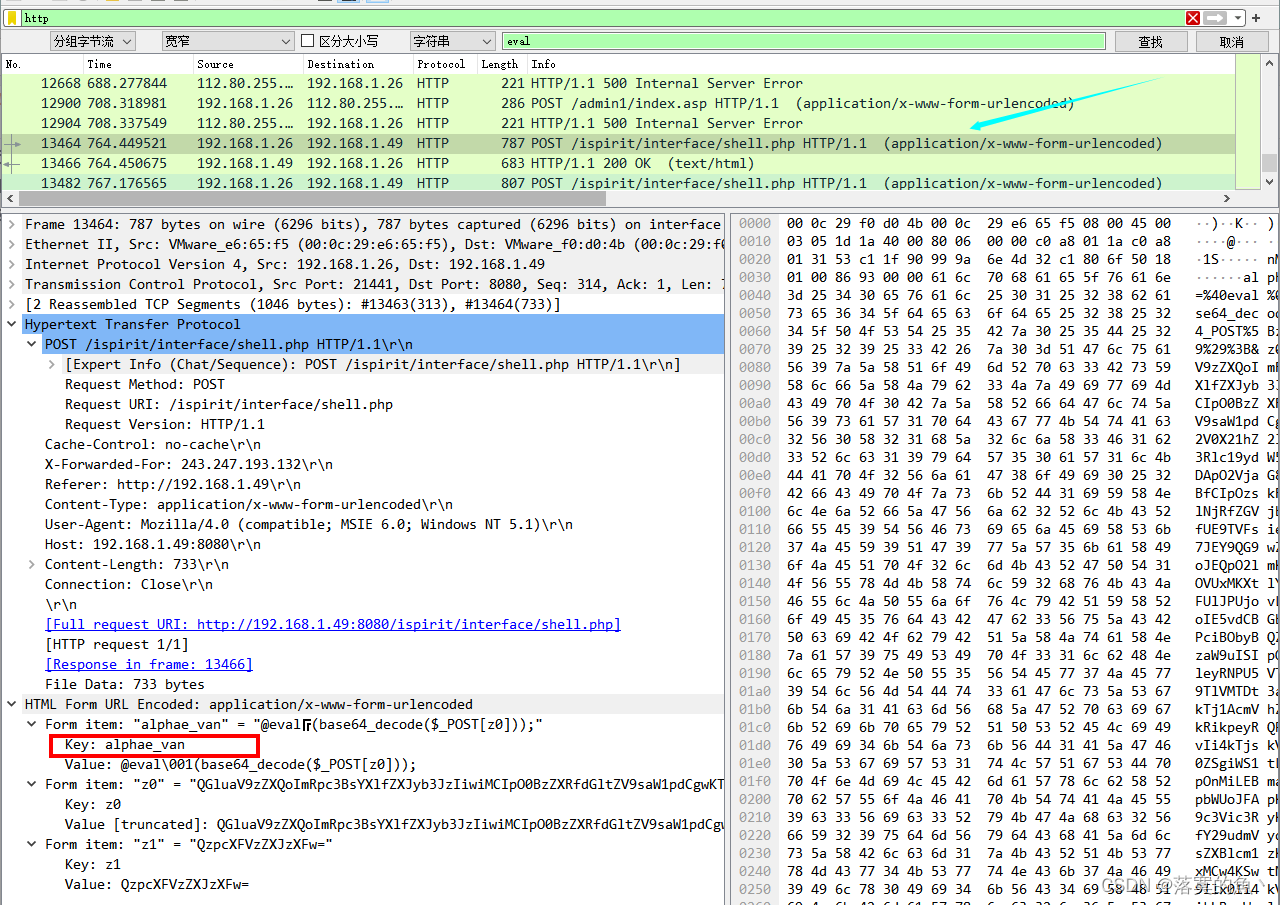Sort by the Protocol column header
1280x905 pixels.
[445, 64]
